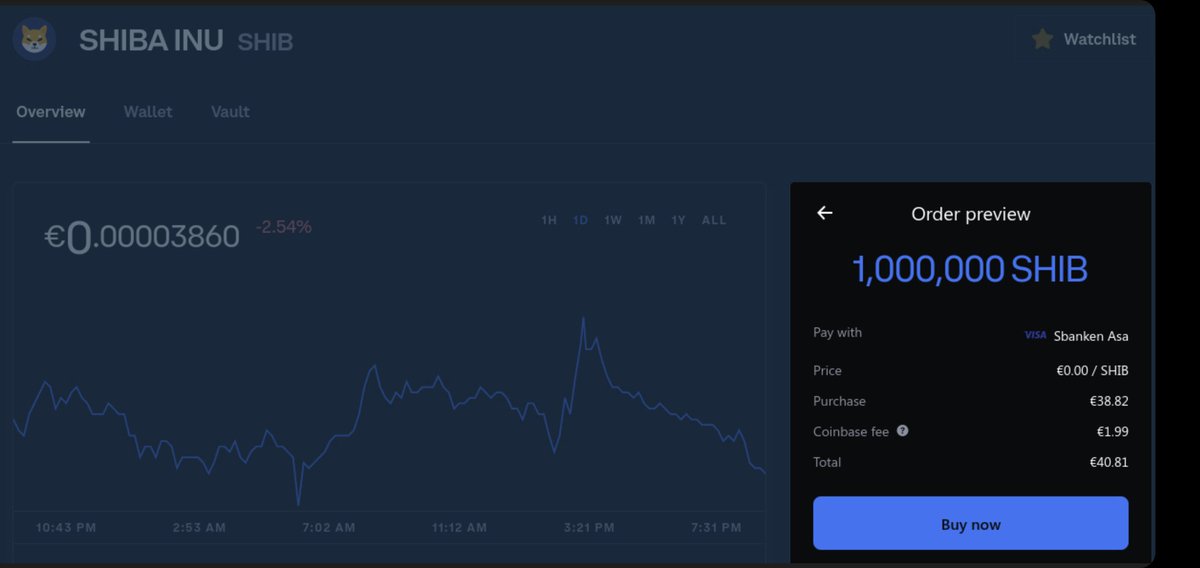1200x568 pixels.
Task: Click the €38.82 purchase amount
Action: 1109,401
